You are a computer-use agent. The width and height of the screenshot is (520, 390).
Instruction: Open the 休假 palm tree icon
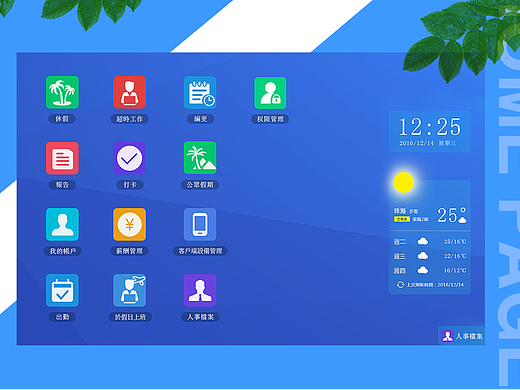tap(62, 92)
